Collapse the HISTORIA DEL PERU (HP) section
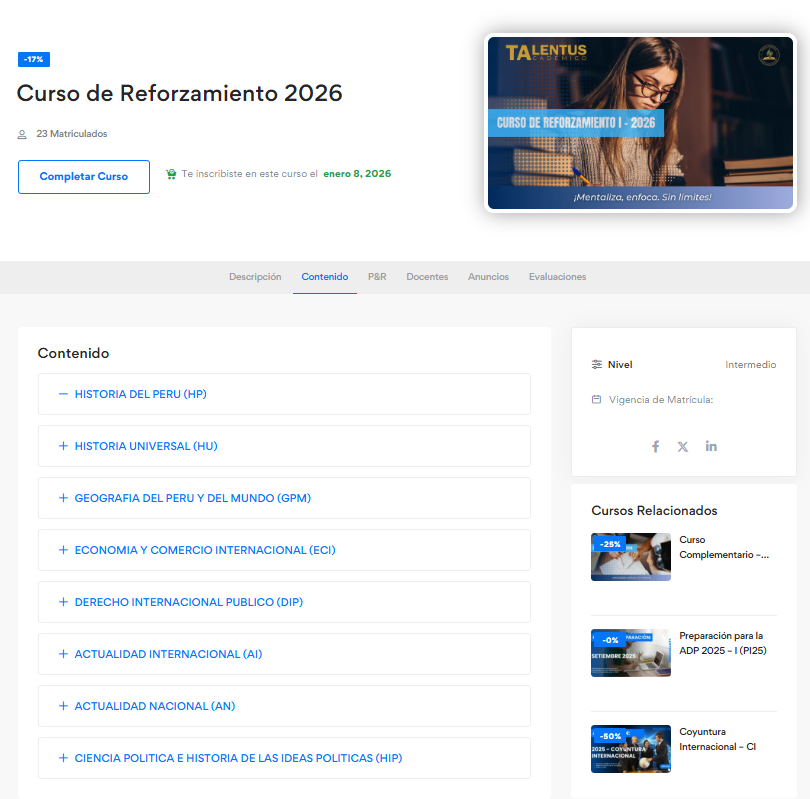 point(64,394)
